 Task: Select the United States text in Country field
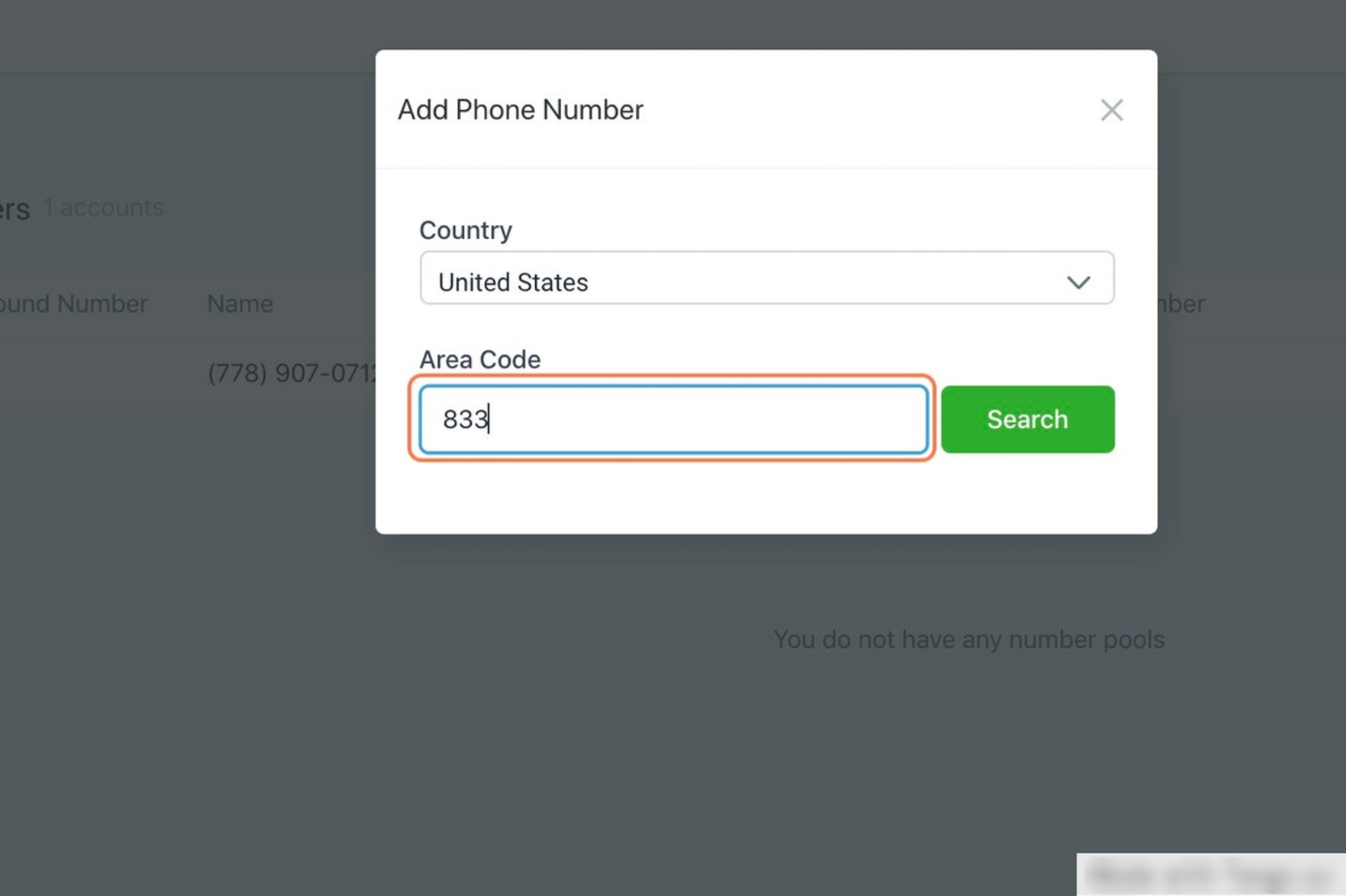(513, 283)
